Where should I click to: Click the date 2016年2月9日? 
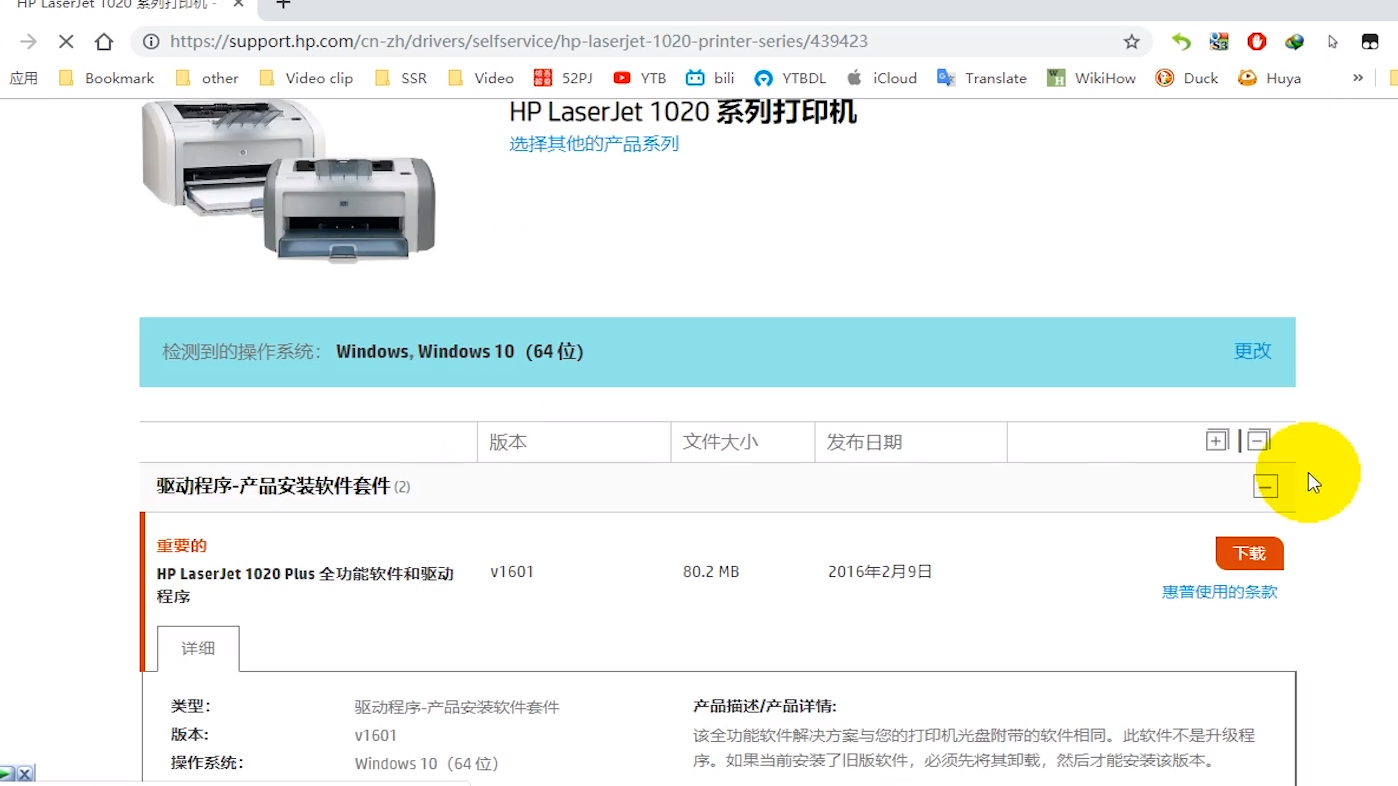point(880,572)
